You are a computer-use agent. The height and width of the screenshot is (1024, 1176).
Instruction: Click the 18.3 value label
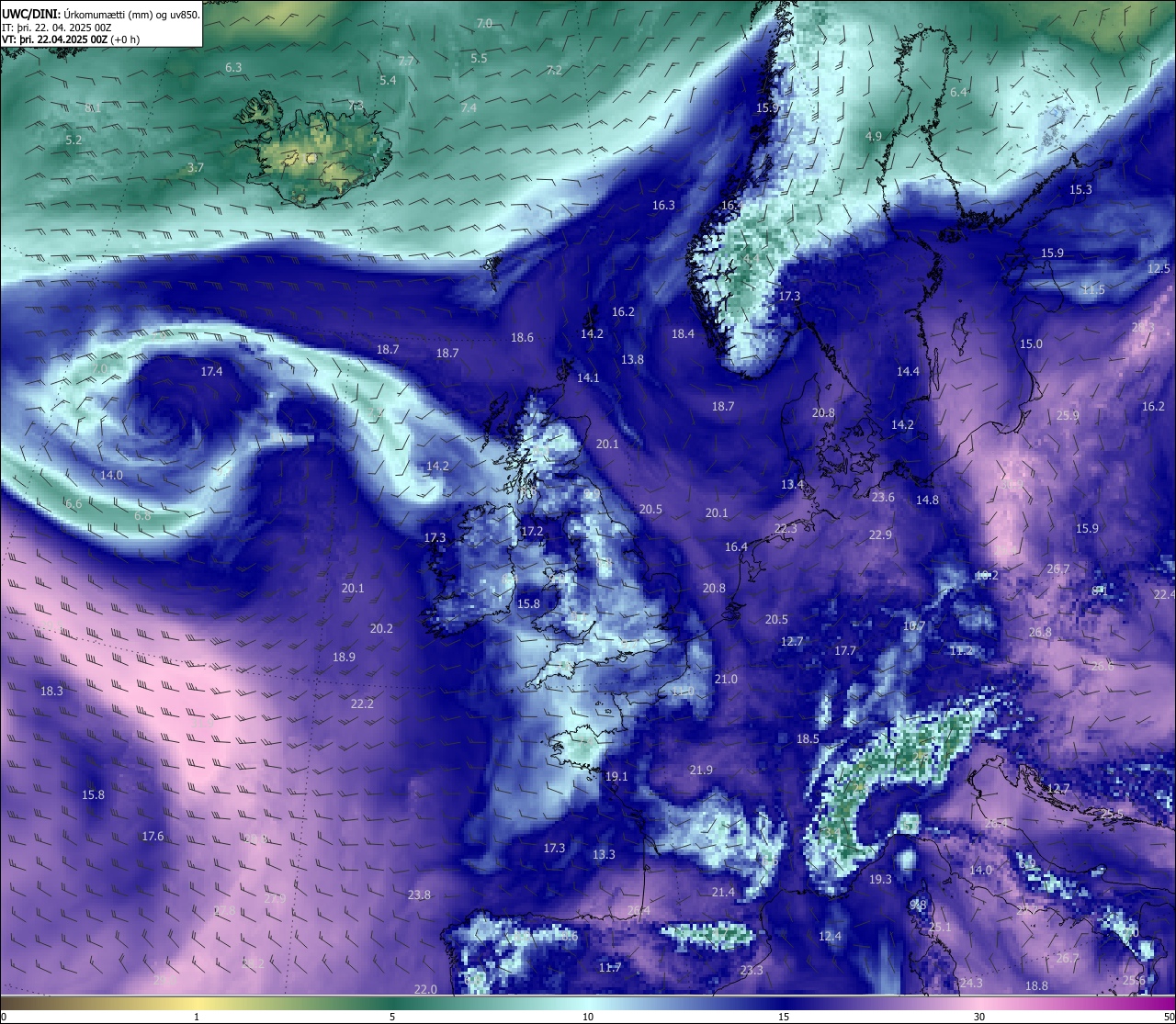click(x=51, y=692)
